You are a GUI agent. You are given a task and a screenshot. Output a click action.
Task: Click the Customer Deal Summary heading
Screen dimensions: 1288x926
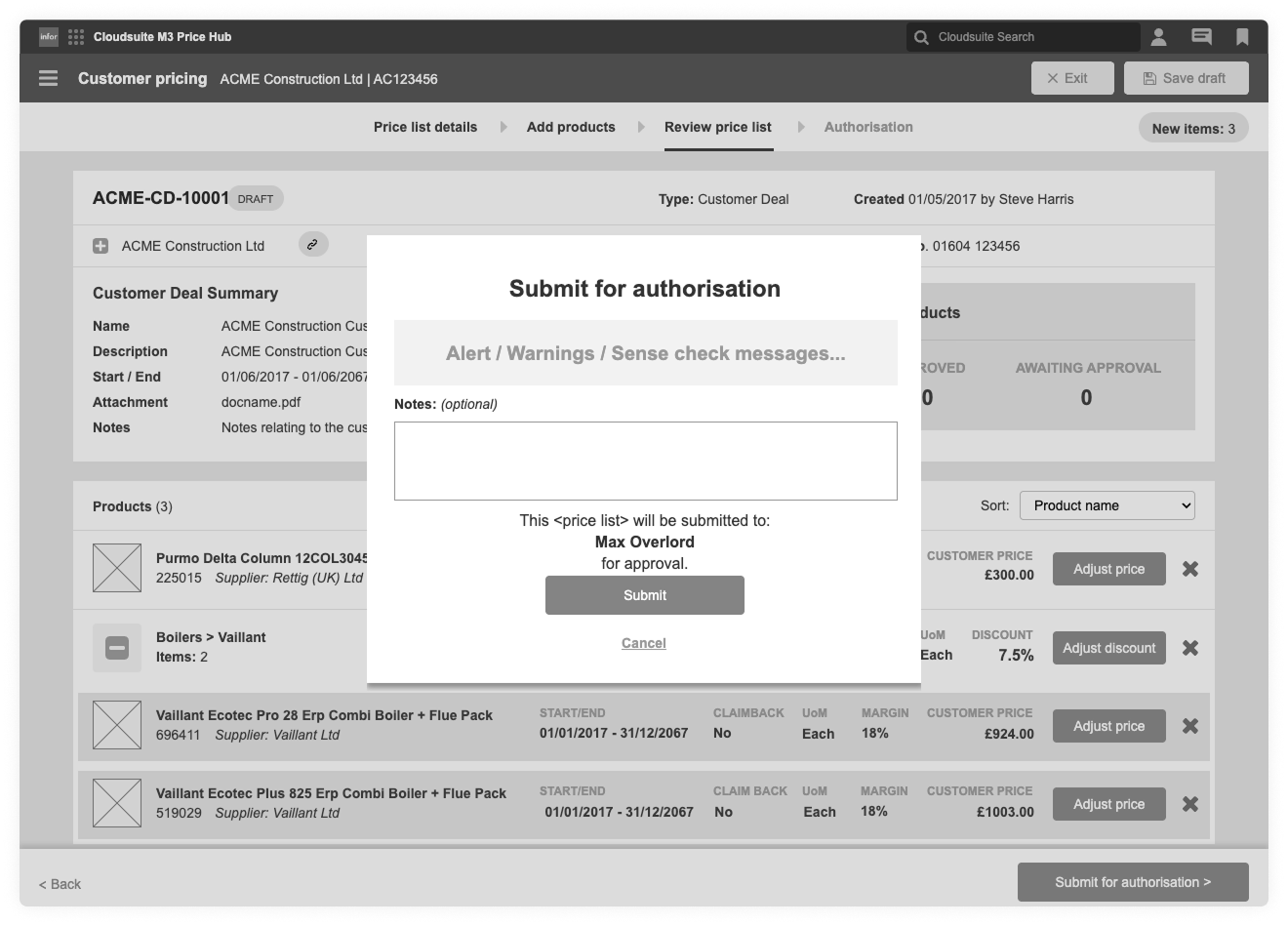click(x=185, y=293)
